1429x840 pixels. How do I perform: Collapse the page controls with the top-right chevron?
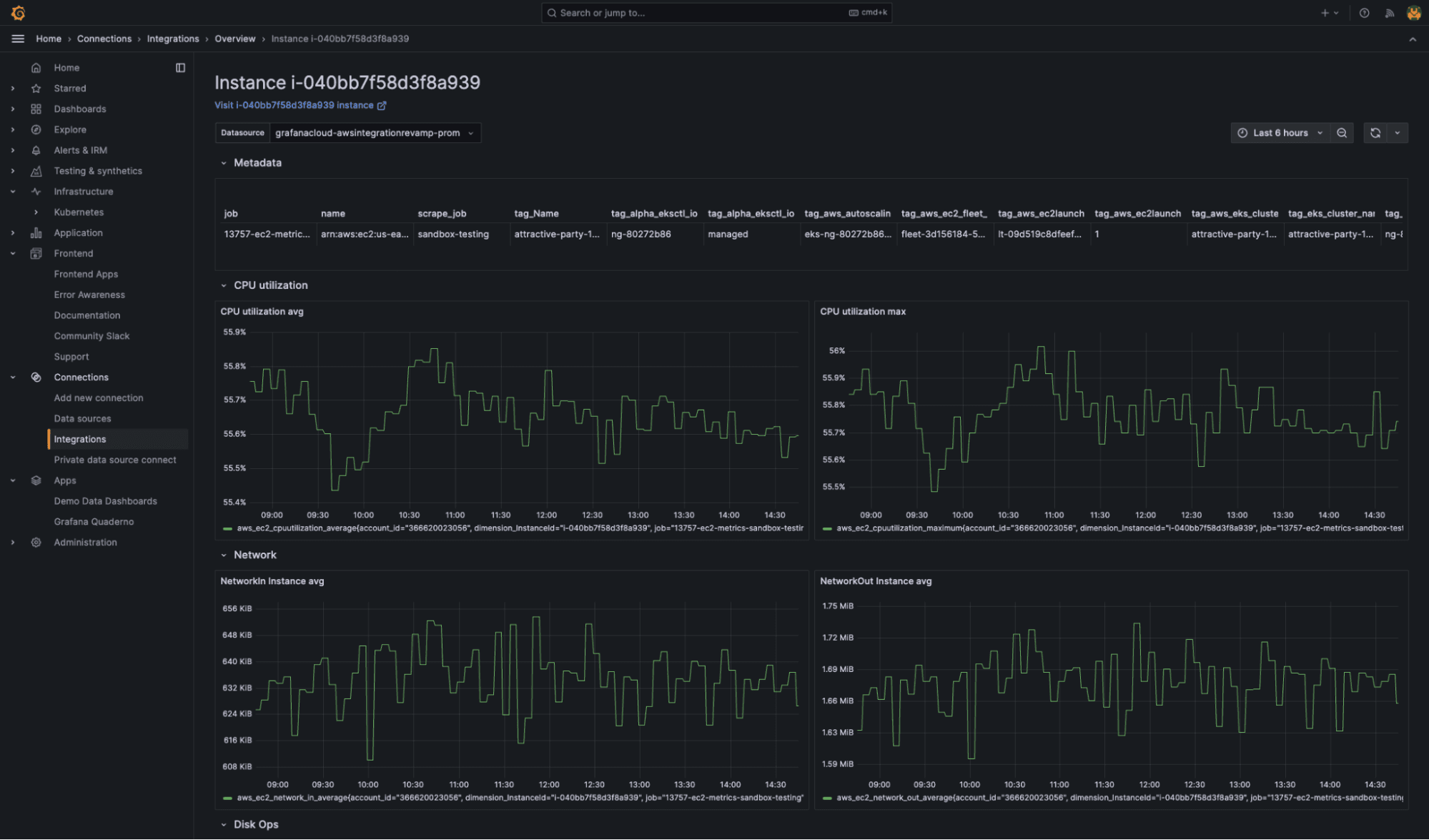[1413, 39]
